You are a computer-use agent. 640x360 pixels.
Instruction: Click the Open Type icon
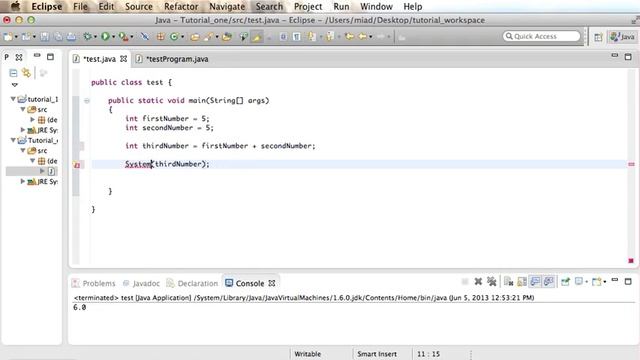pos(195,37)
